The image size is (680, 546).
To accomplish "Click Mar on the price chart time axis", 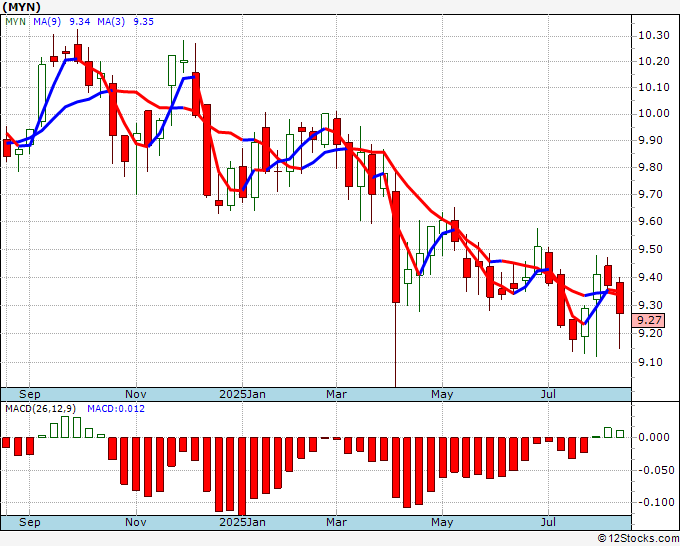I will 337,394.
